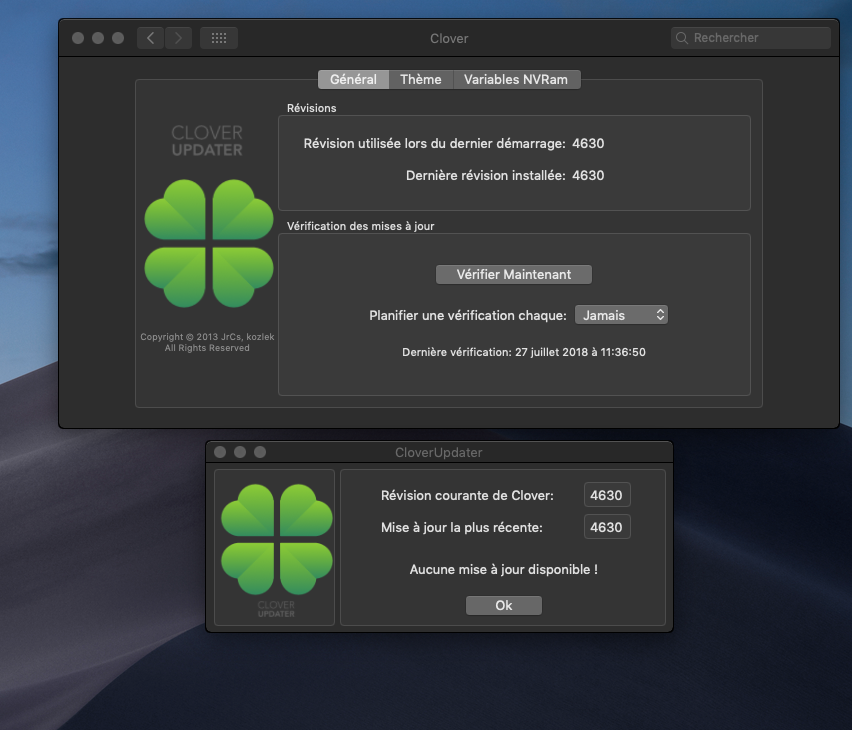Go forward with the right chevron
The width and height of the screenshot is (852, 730).
[178, 38]
